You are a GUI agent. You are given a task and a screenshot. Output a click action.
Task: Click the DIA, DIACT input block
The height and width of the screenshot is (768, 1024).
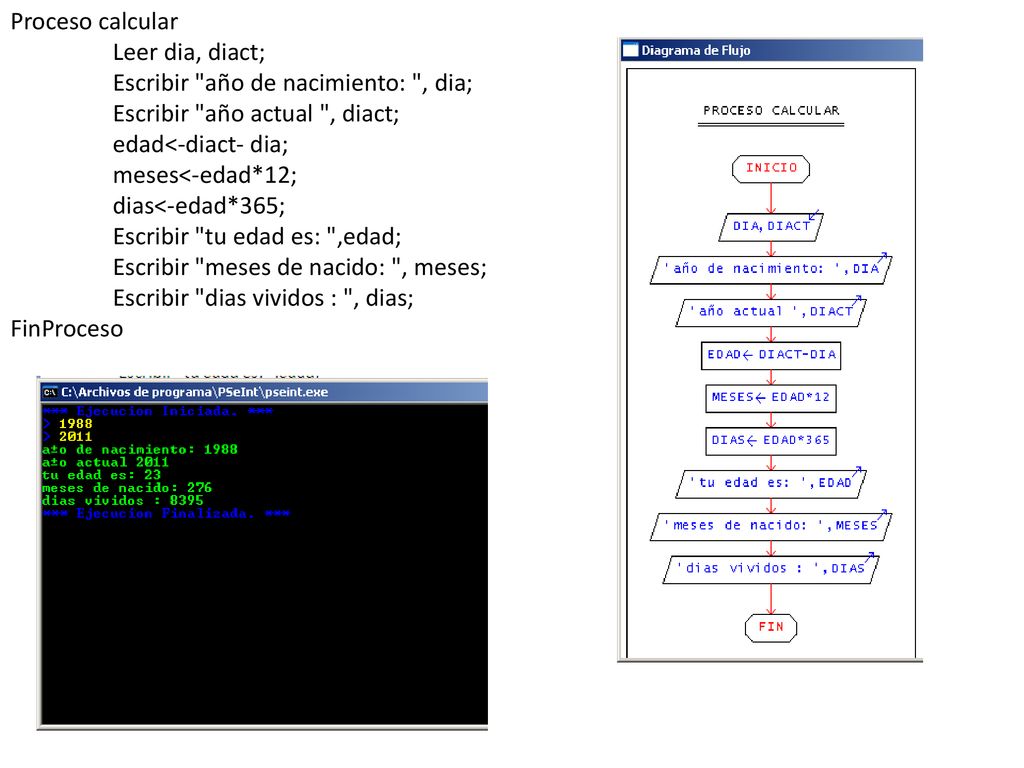(771, 227)
